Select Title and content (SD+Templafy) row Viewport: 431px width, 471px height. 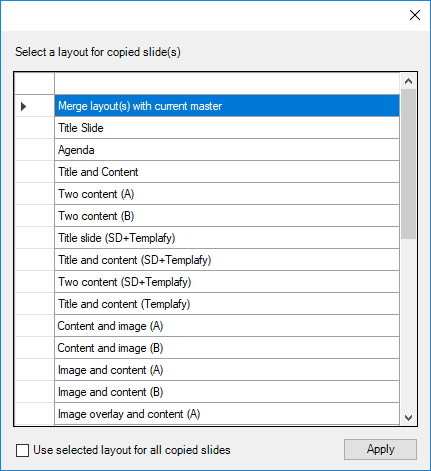point(227,260)
